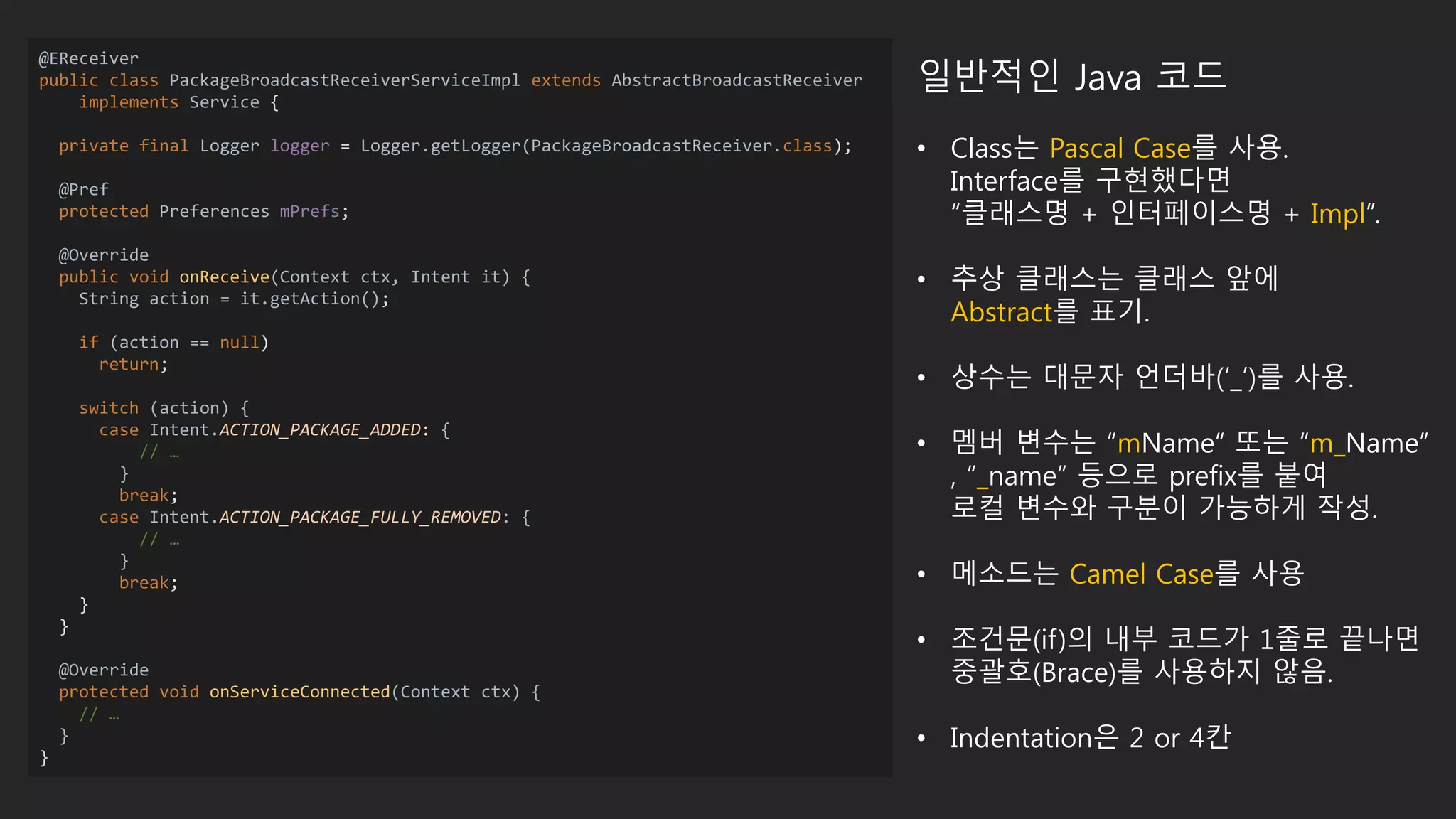Click the yellow 'Pascal Case' text

click(x=1120, y=148)
